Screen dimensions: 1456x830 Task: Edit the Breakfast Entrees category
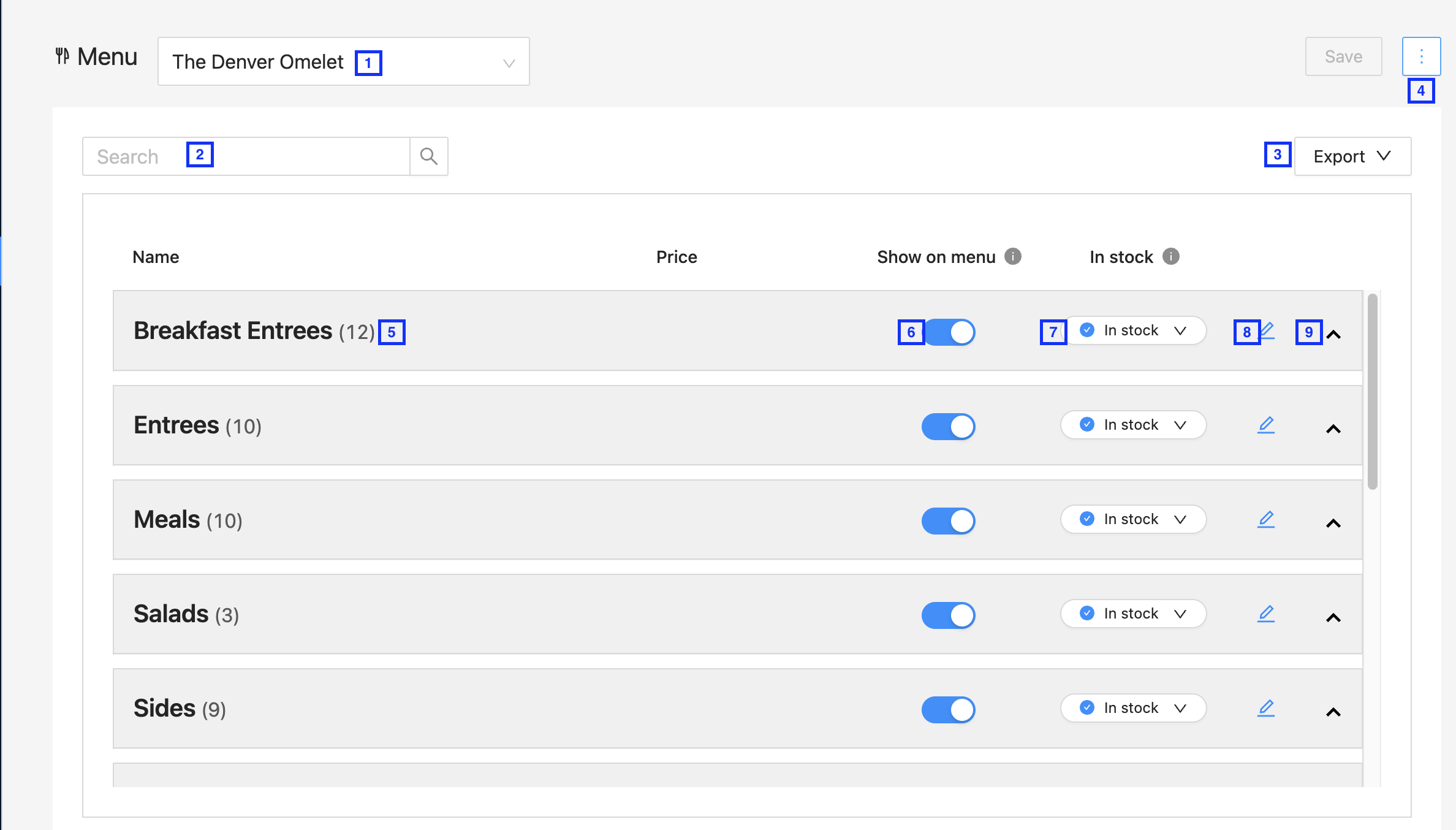[x=1267, y=331]
